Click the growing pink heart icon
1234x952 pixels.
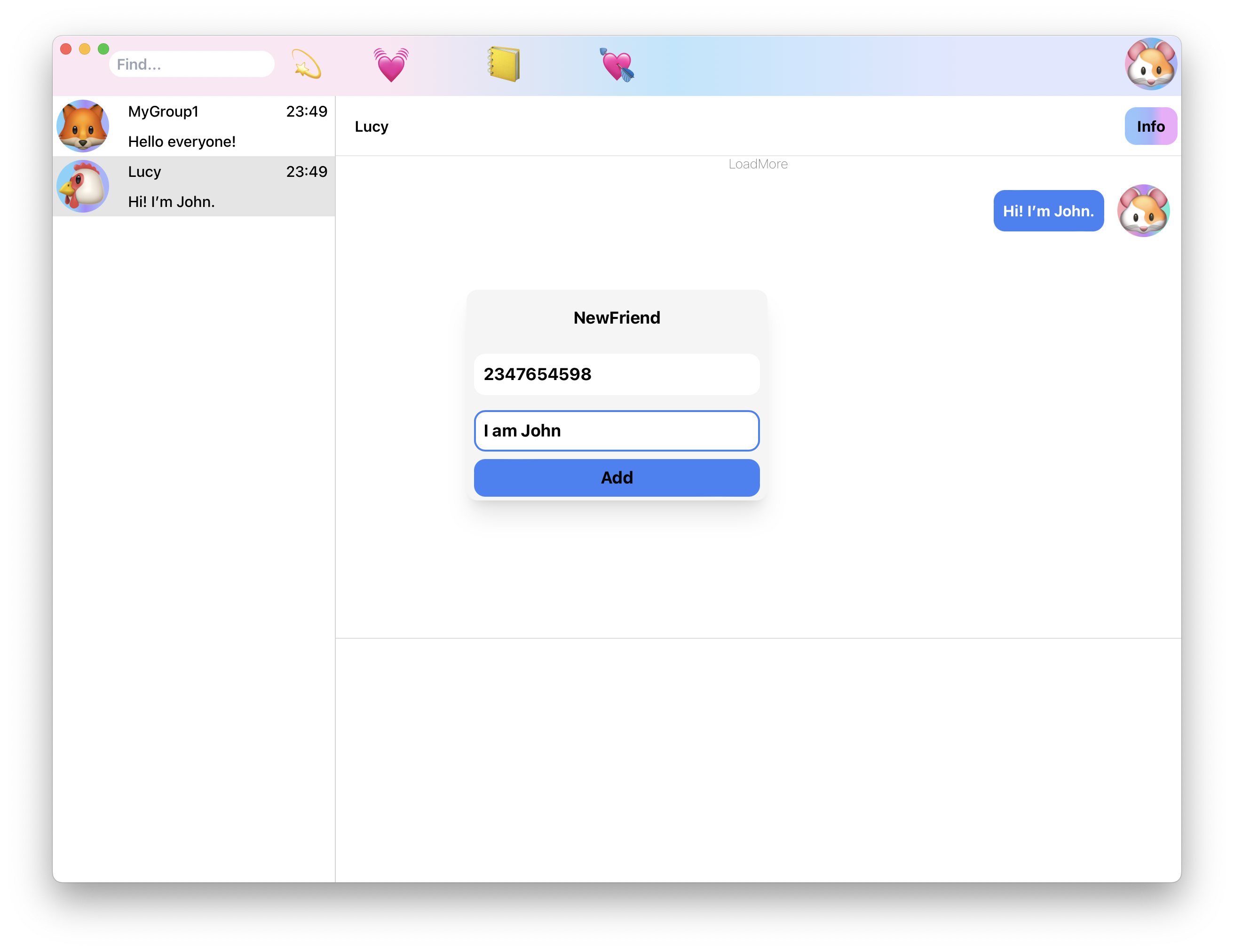pos(390,64)
